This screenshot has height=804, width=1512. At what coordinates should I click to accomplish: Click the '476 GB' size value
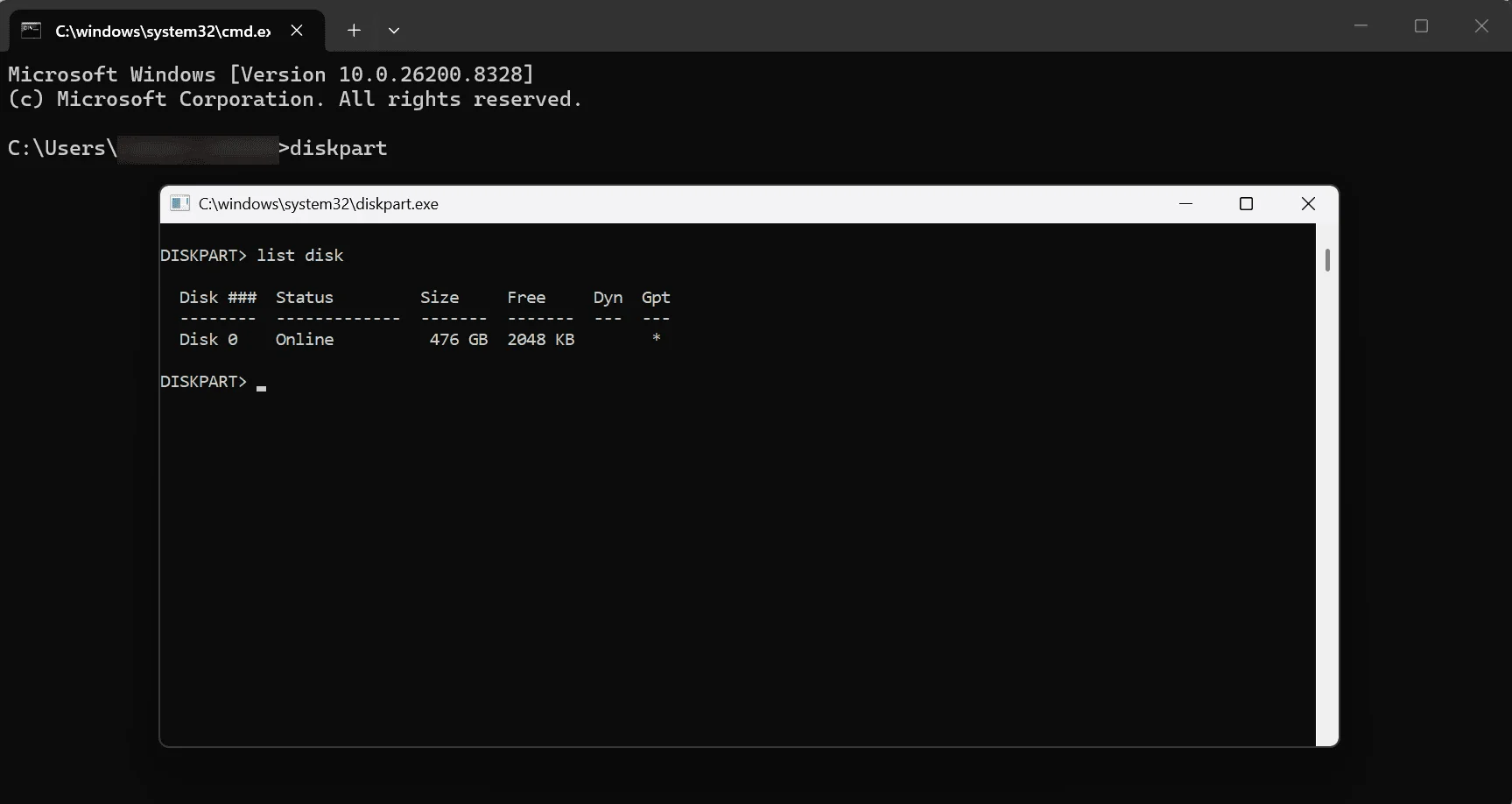459,340
